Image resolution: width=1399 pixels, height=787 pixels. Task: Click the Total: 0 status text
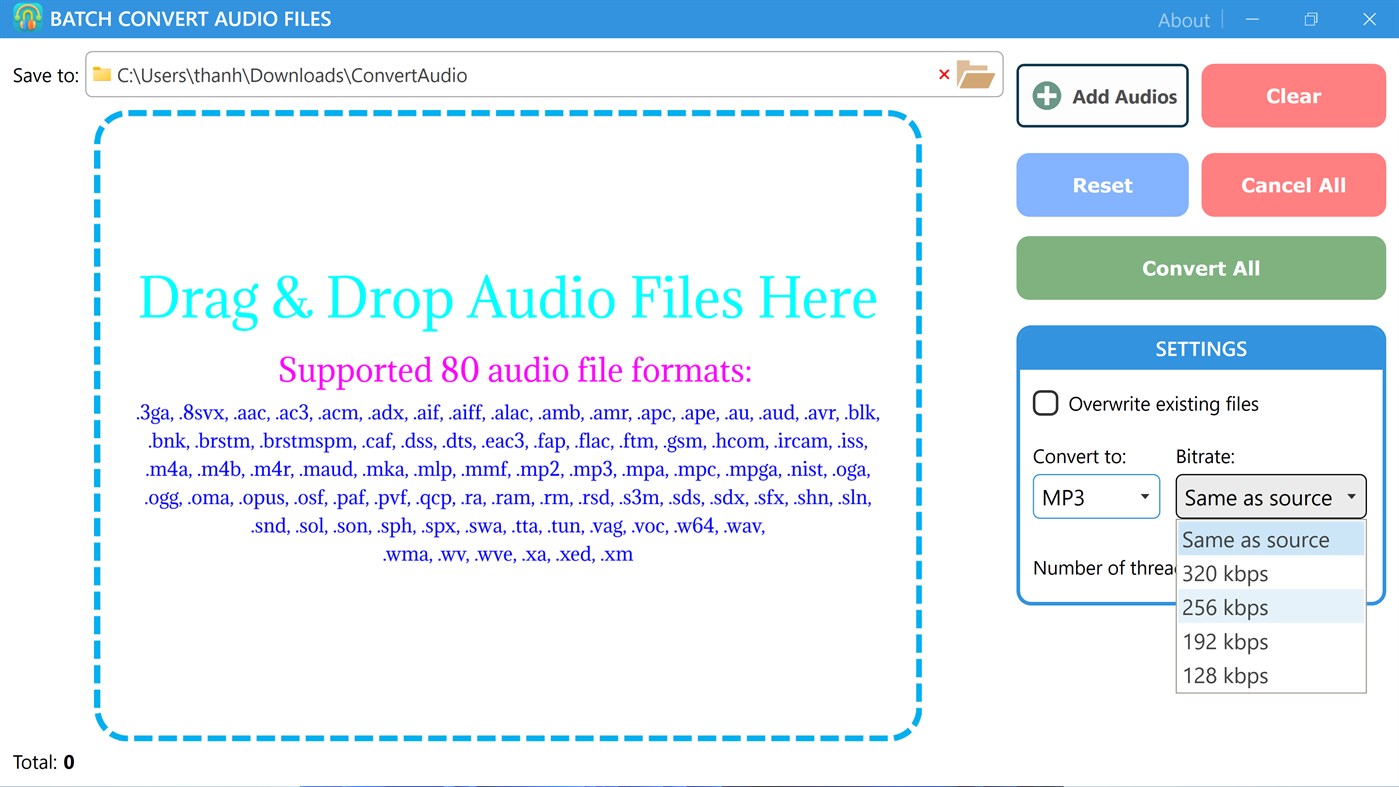coord(43,762)
